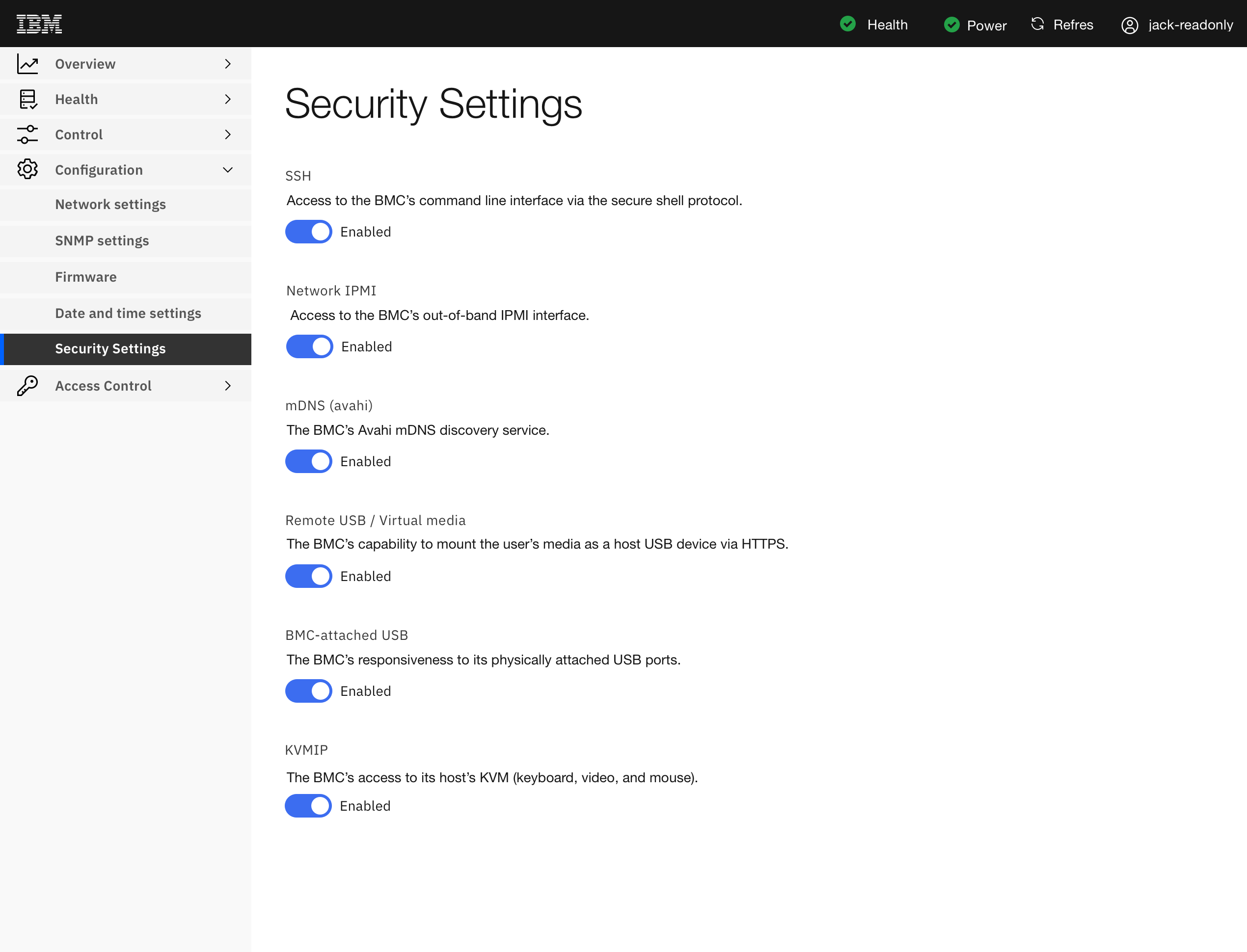Disable the KVMIP access toggle
Image resolution: width=1247 pixels, height=952 pixels.
coord(308,805)
